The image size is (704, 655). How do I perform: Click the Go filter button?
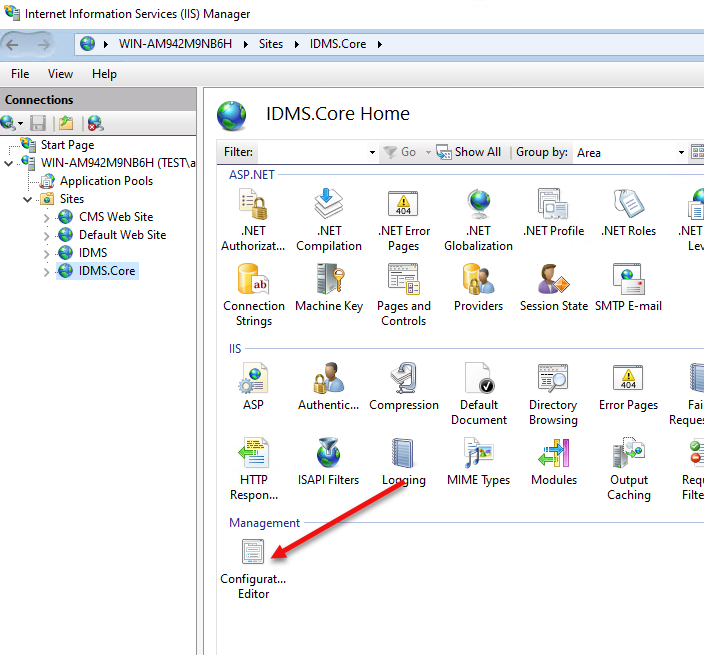[x=400, y=152]
